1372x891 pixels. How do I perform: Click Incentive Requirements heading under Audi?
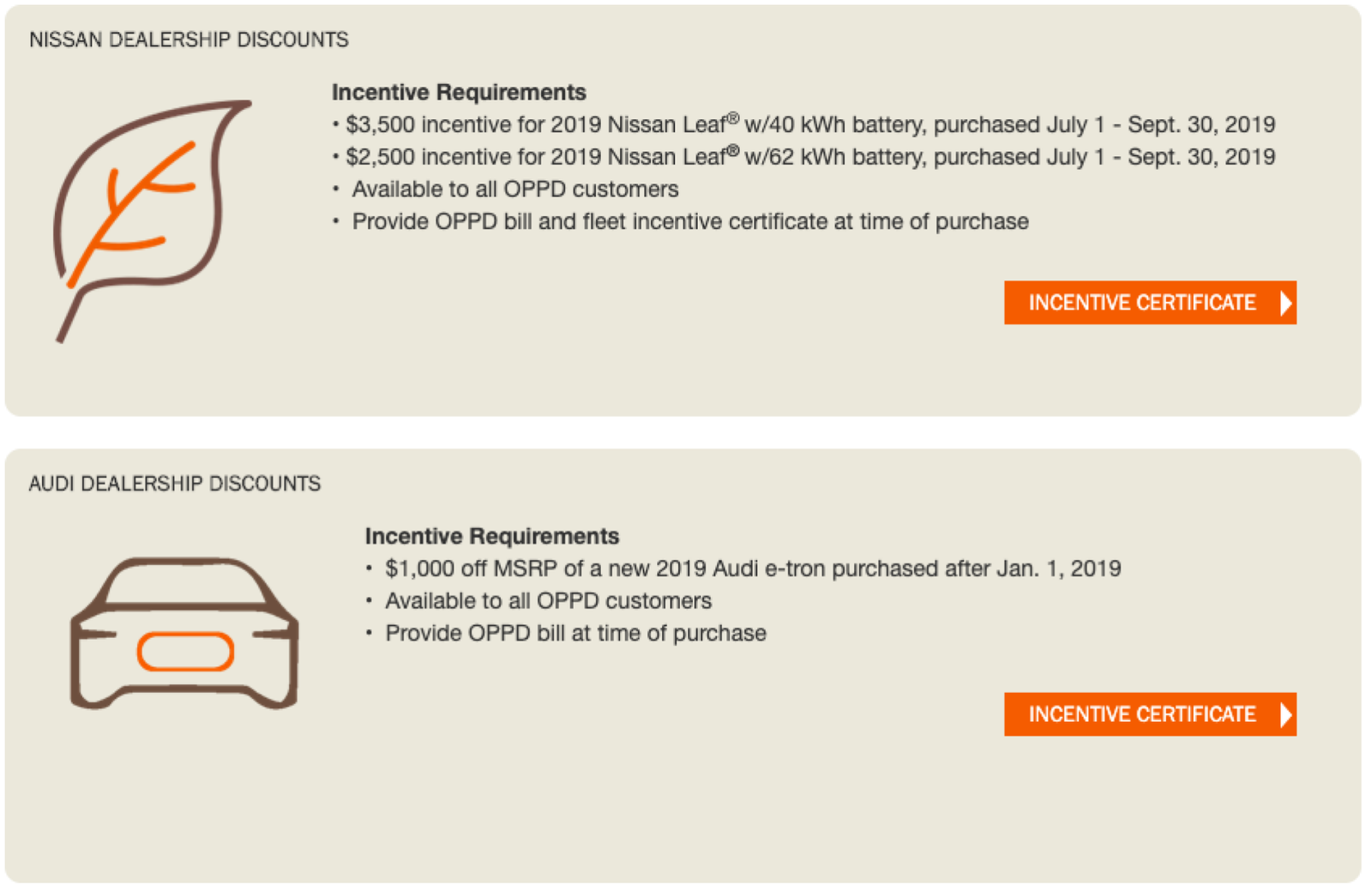point(492,536)
